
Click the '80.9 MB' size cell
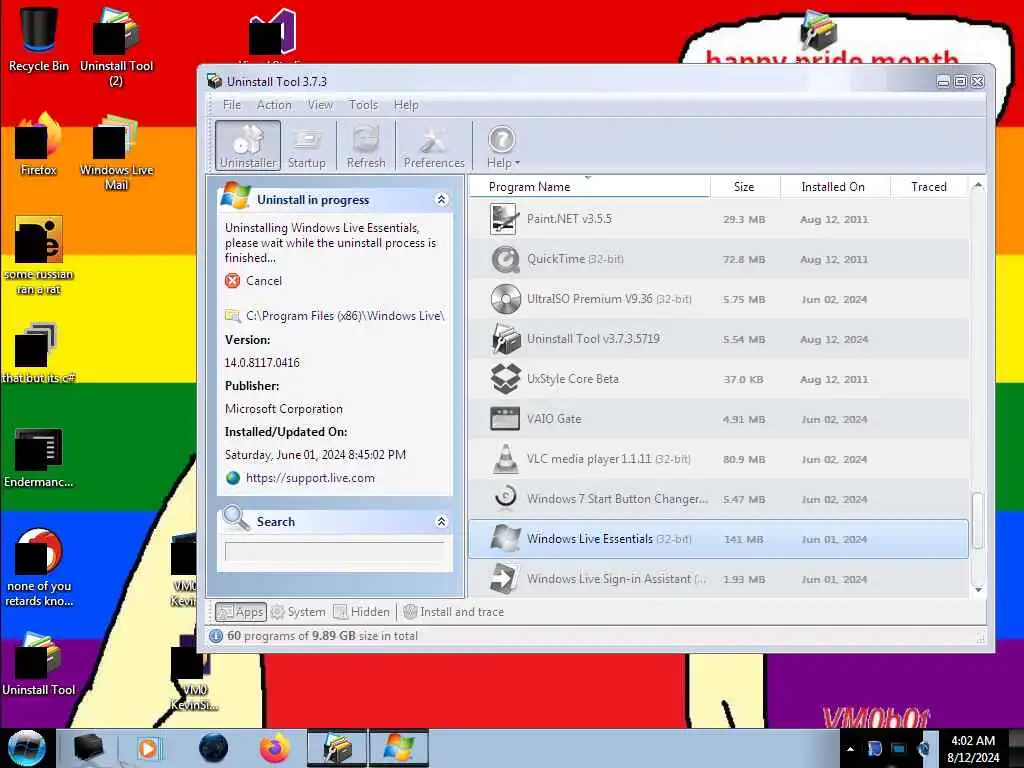pyautogui.click(x=744, y=460)
